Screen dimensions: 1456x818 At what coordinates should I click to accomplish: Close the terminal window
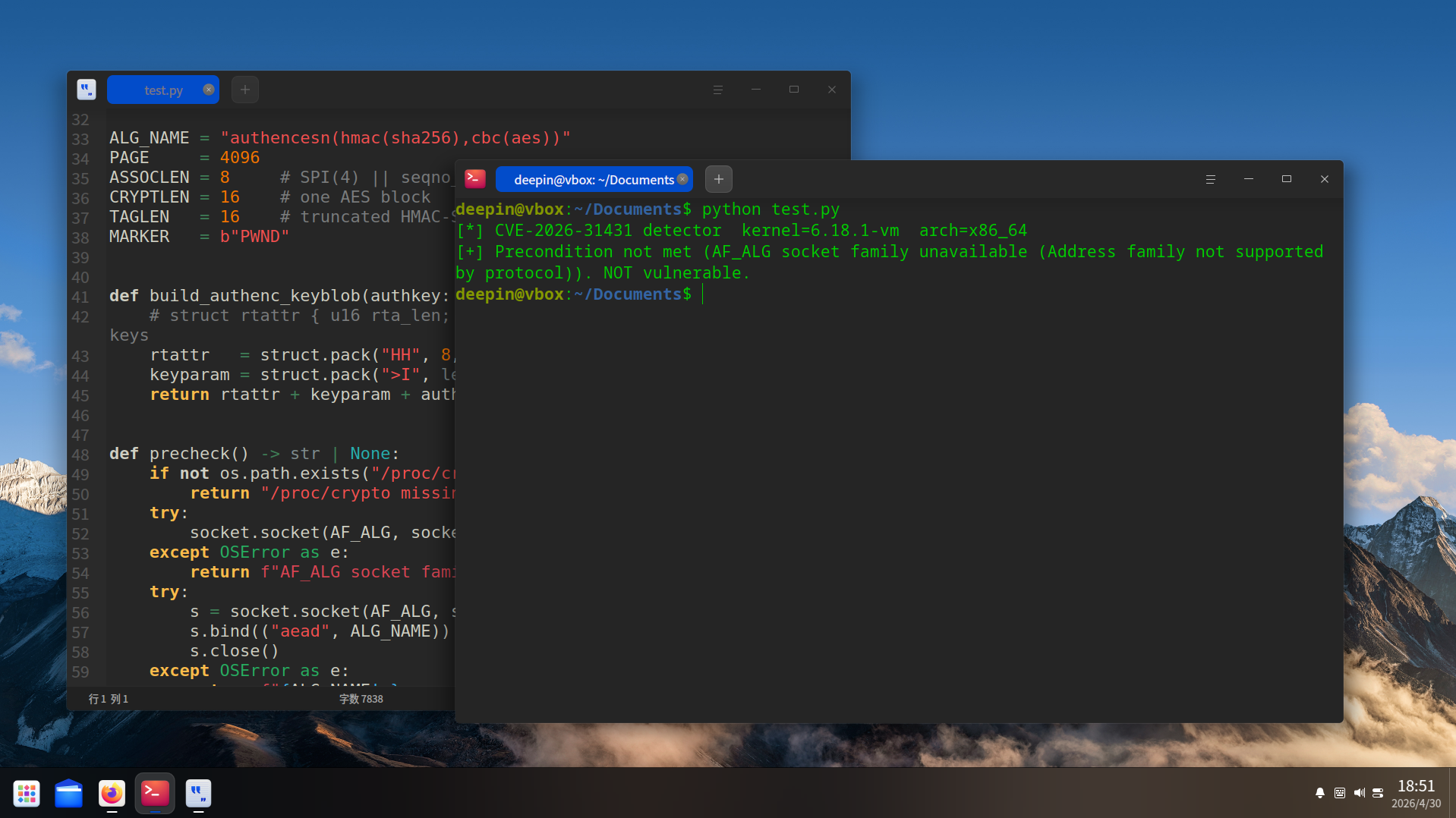coord(1325,179)
